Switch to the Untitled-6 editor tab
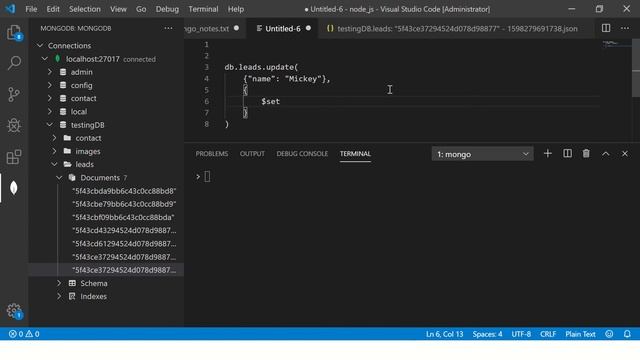 pos(282,29)
